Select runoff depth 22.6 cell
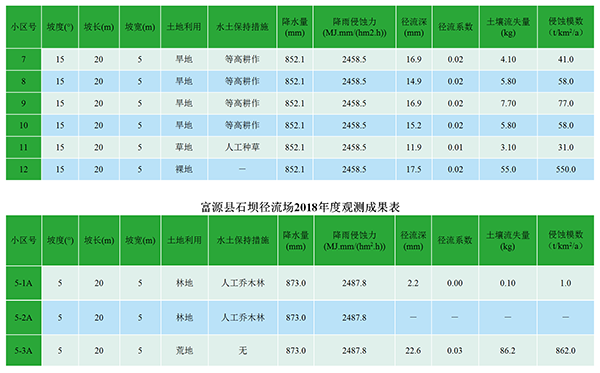 click(x=413, y=350)
